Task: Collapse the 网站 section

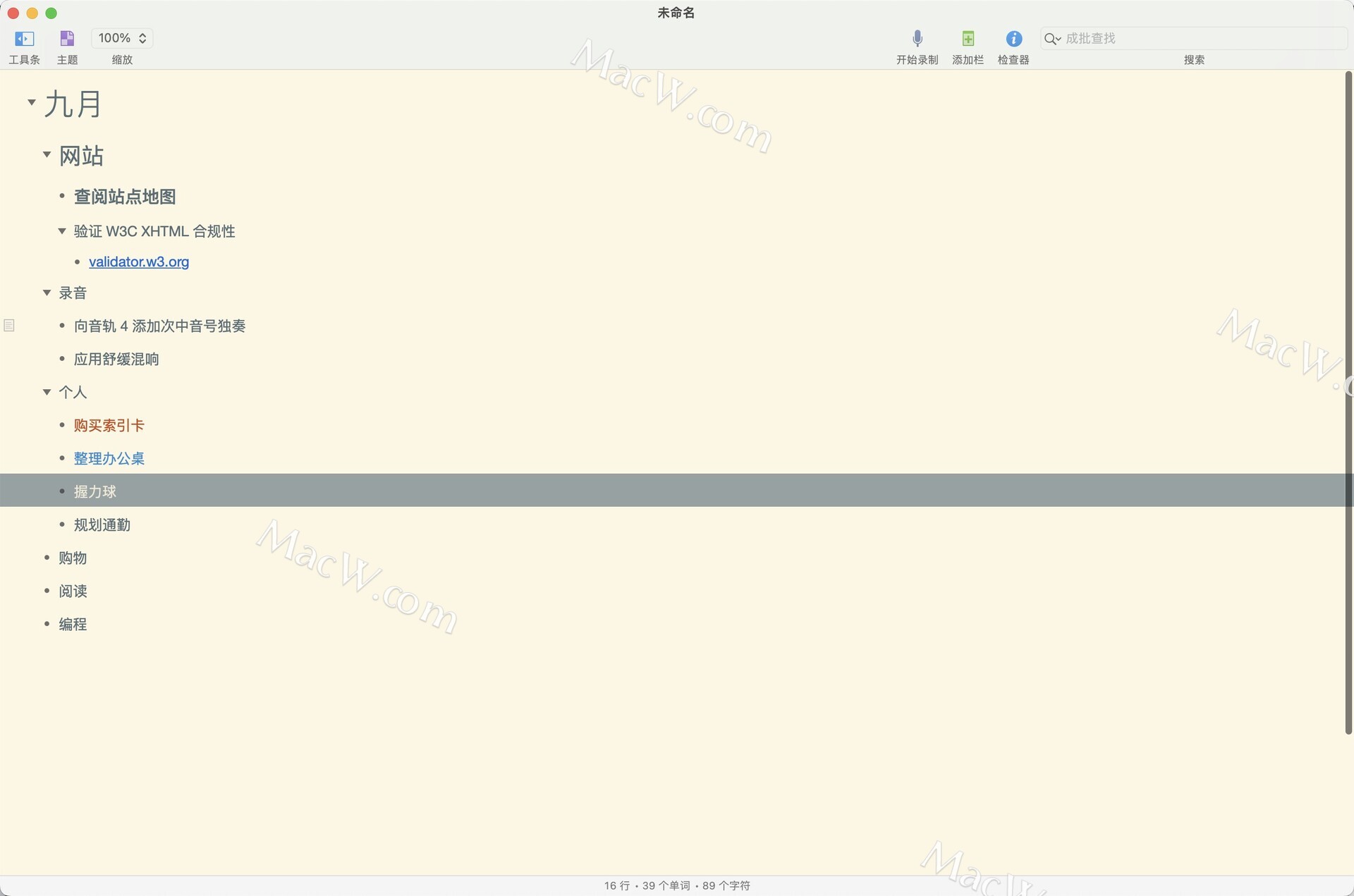Action: [47, 154]
